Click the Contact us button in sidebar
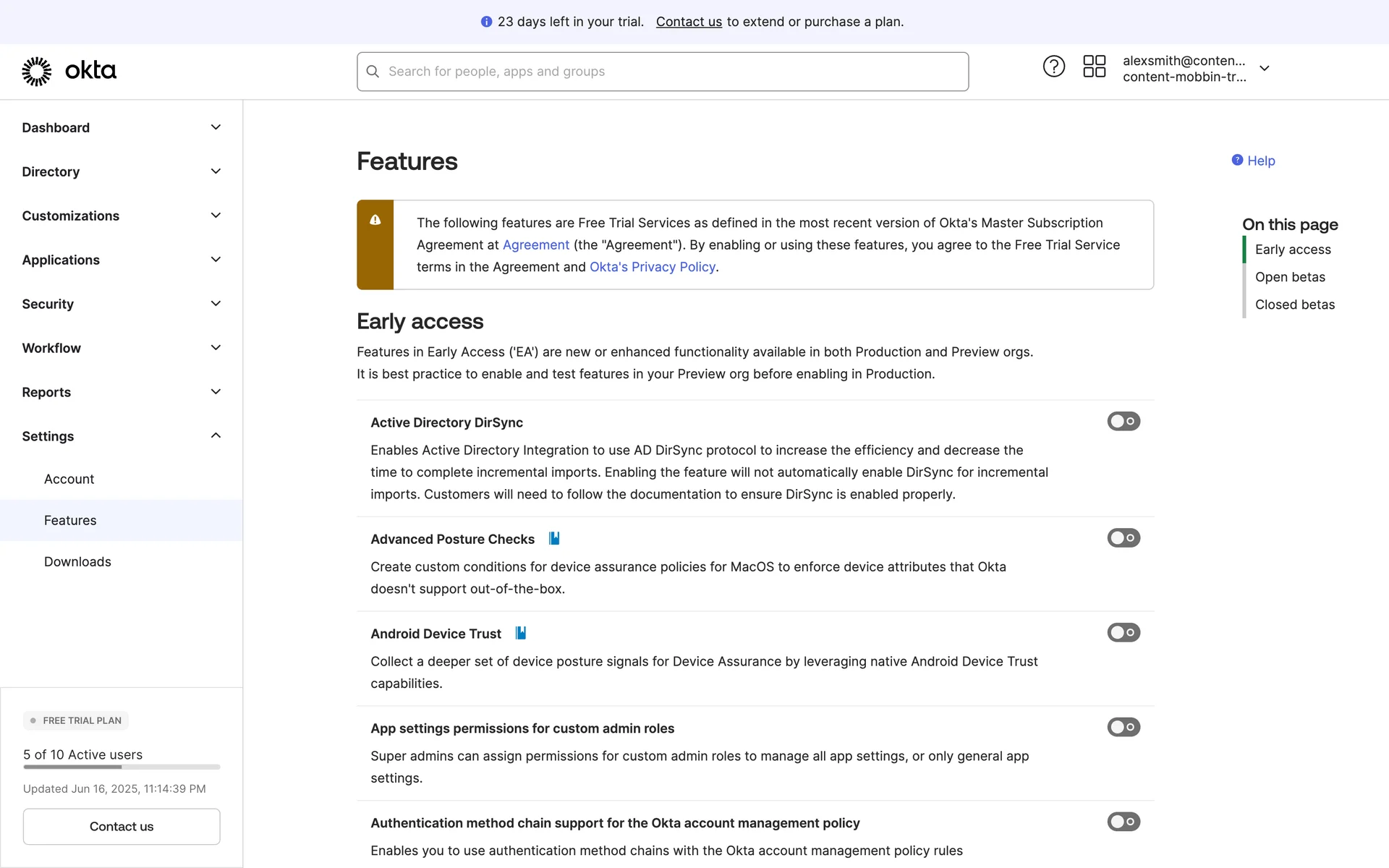1389x868 pixels. (x=122, y=826)
